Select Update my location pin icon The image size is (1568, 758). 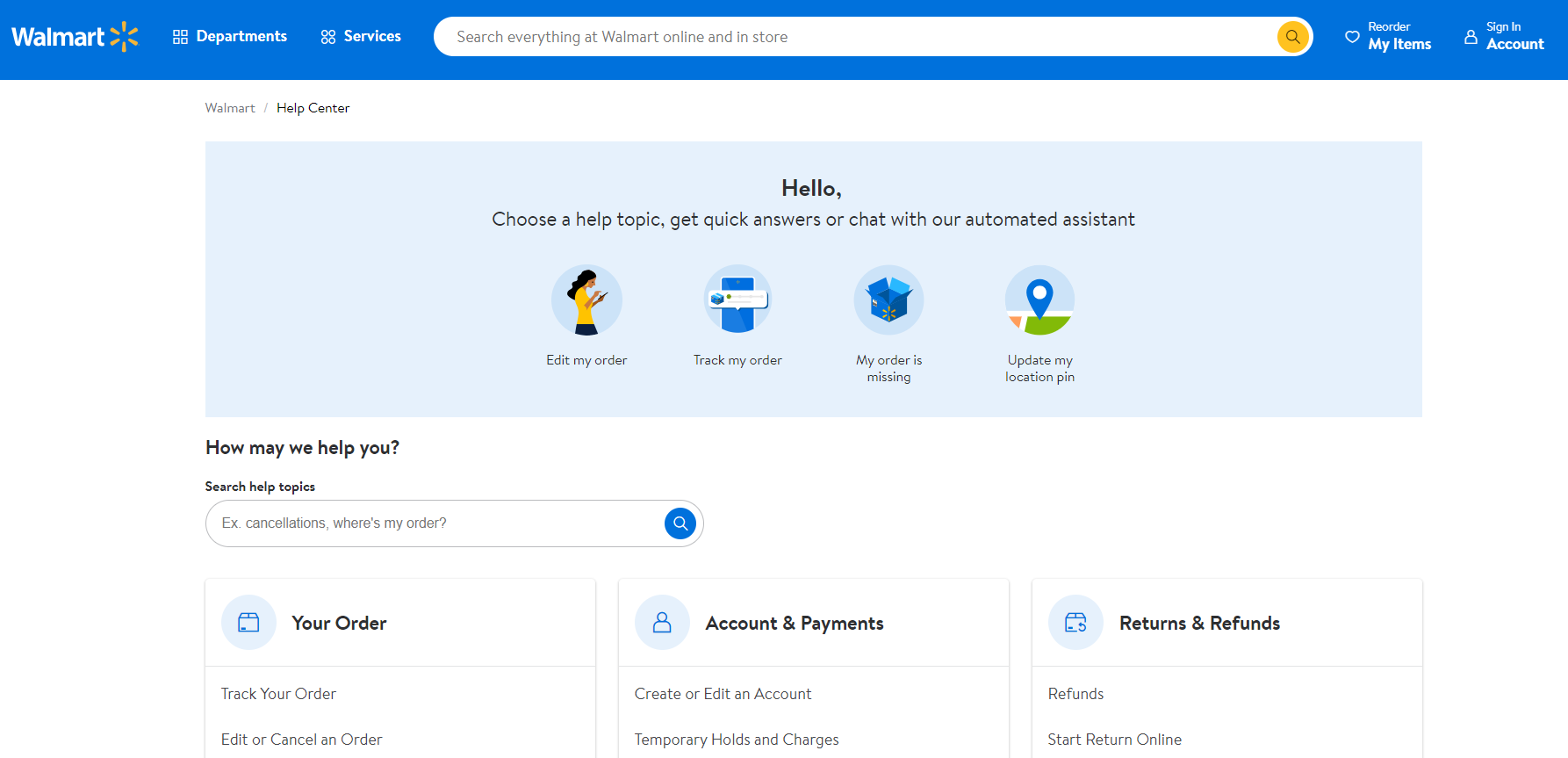pos(1039,300)
